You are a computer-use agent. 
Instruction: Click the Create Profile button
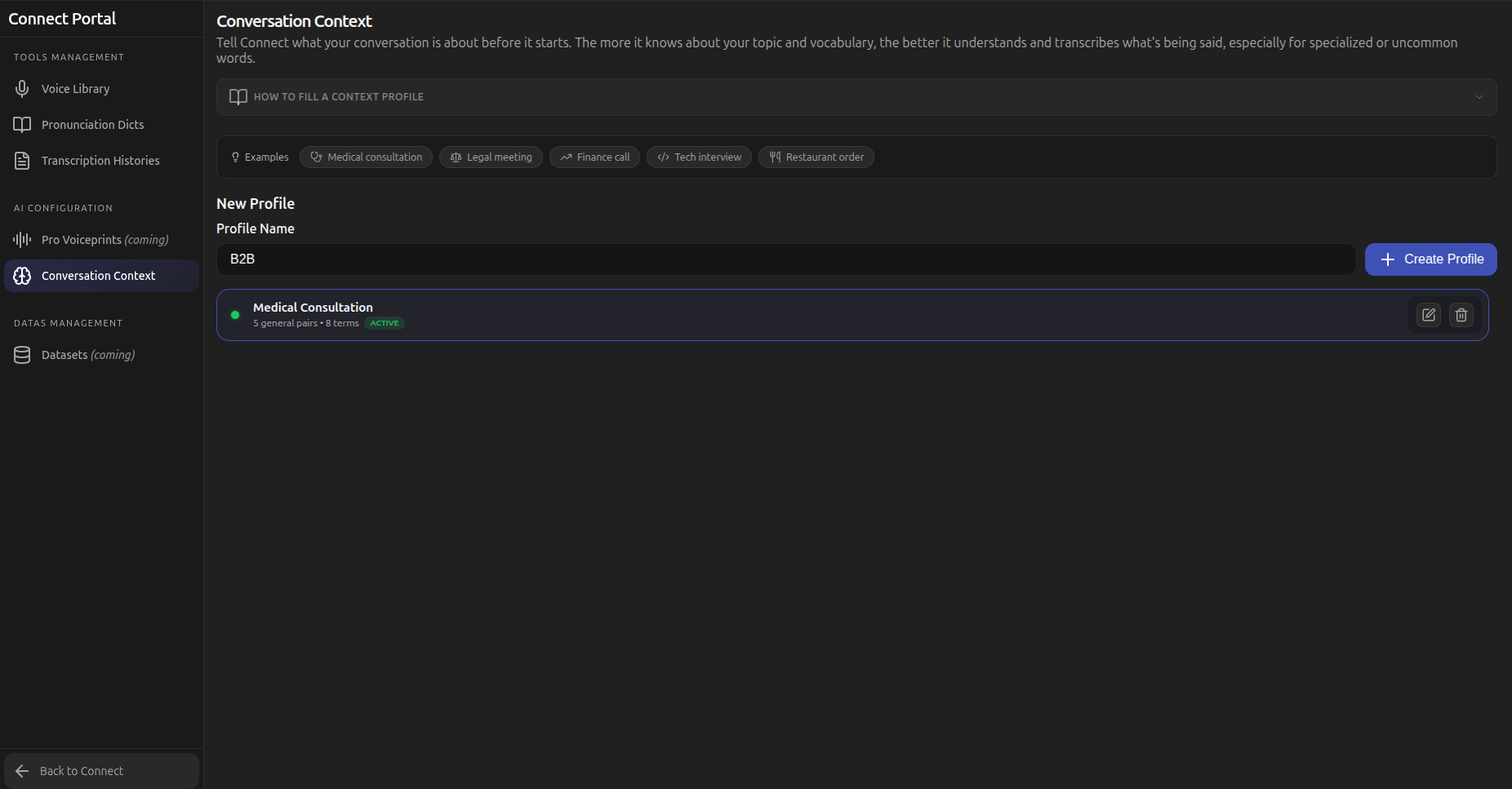(1430, 259)
